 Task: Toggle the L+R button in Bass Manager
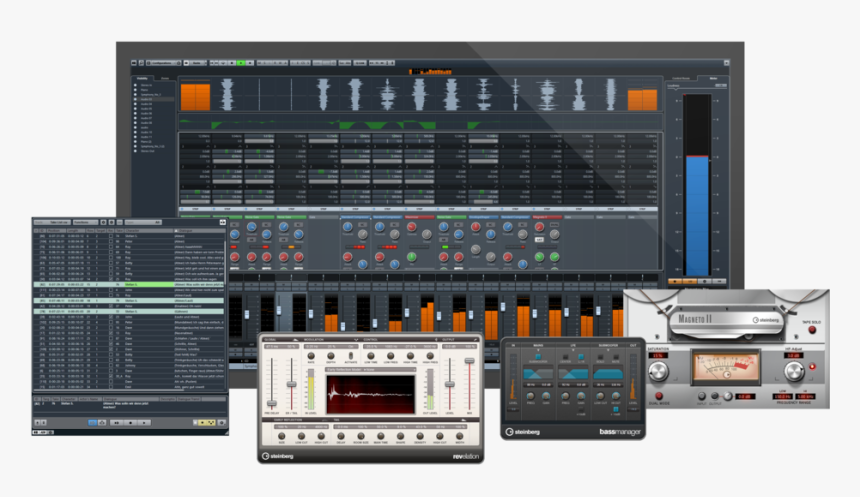pos(581,357)
